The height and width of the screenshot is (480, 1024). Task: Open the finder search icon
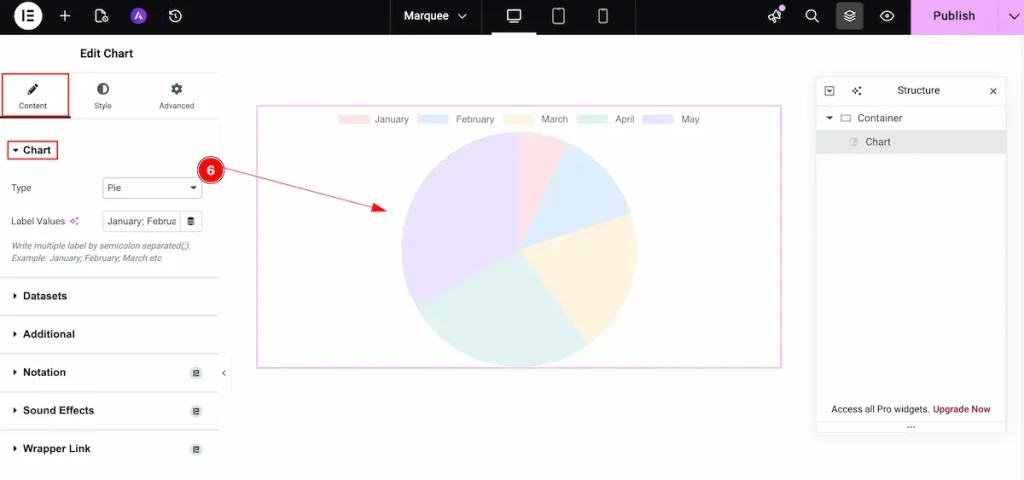(x=812, y=17)
